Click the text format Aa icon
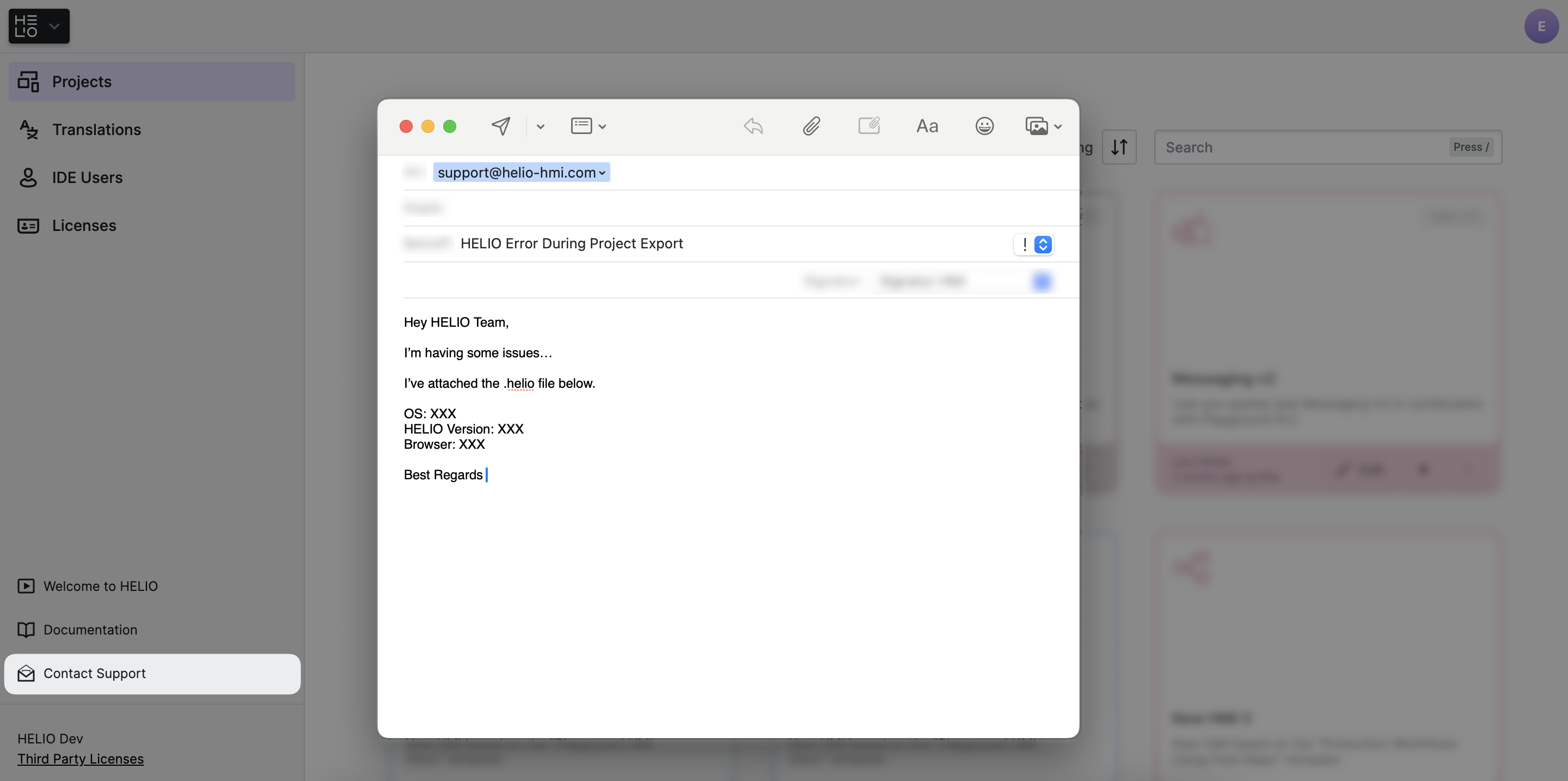 [x=927, y=126]
